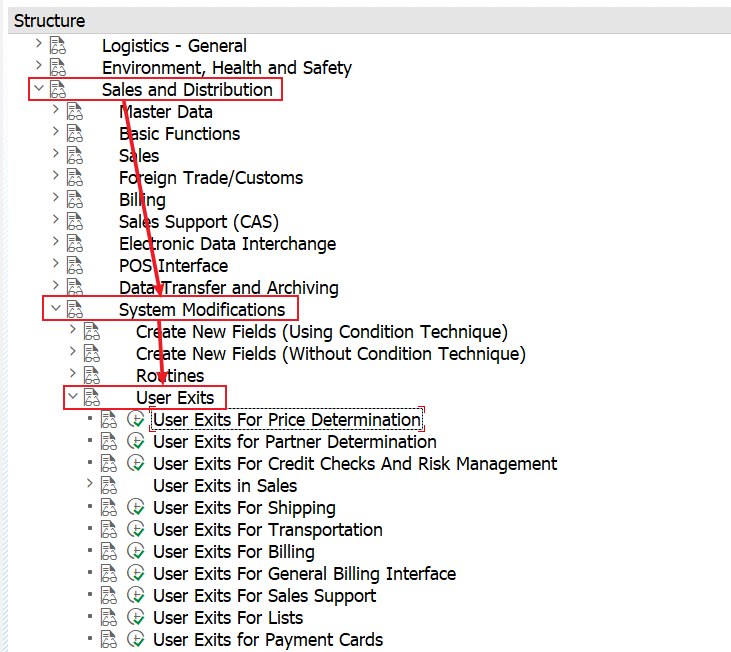Select User Exits For Credit Checks And Risk Management

(x=355, y=464)
